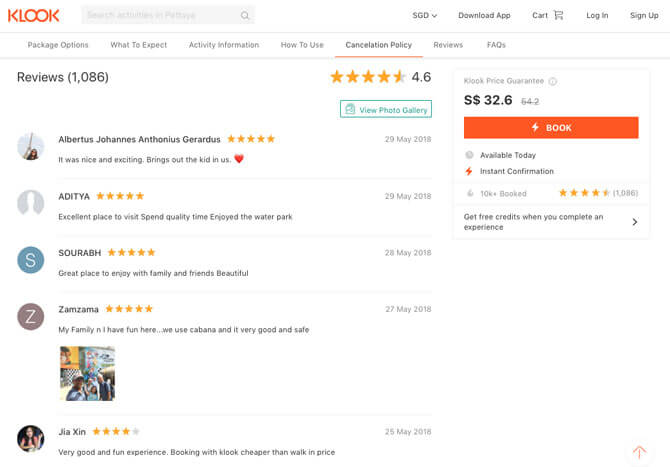Click Jia Xin's profile avatar
This screenshot has height=467, width=670.
tap(31, 439)
